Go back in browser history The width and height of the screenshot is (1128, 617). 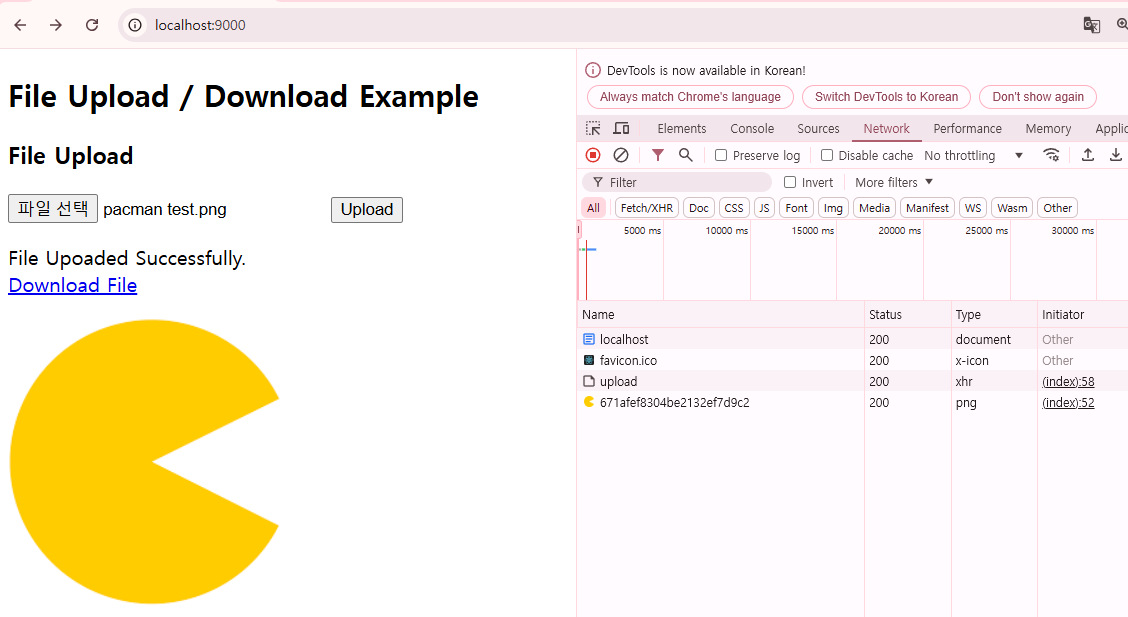tap(20, 25)
